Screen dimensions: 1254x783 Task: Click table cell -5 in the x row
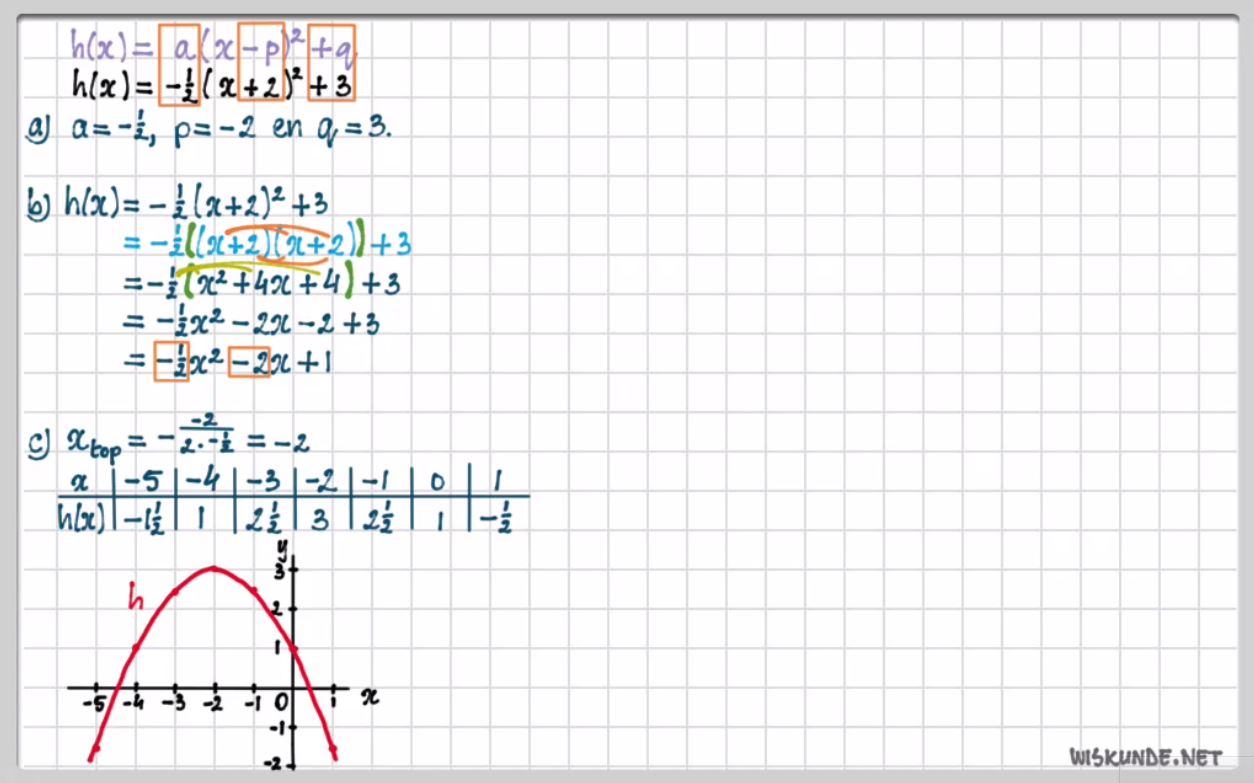144,480
